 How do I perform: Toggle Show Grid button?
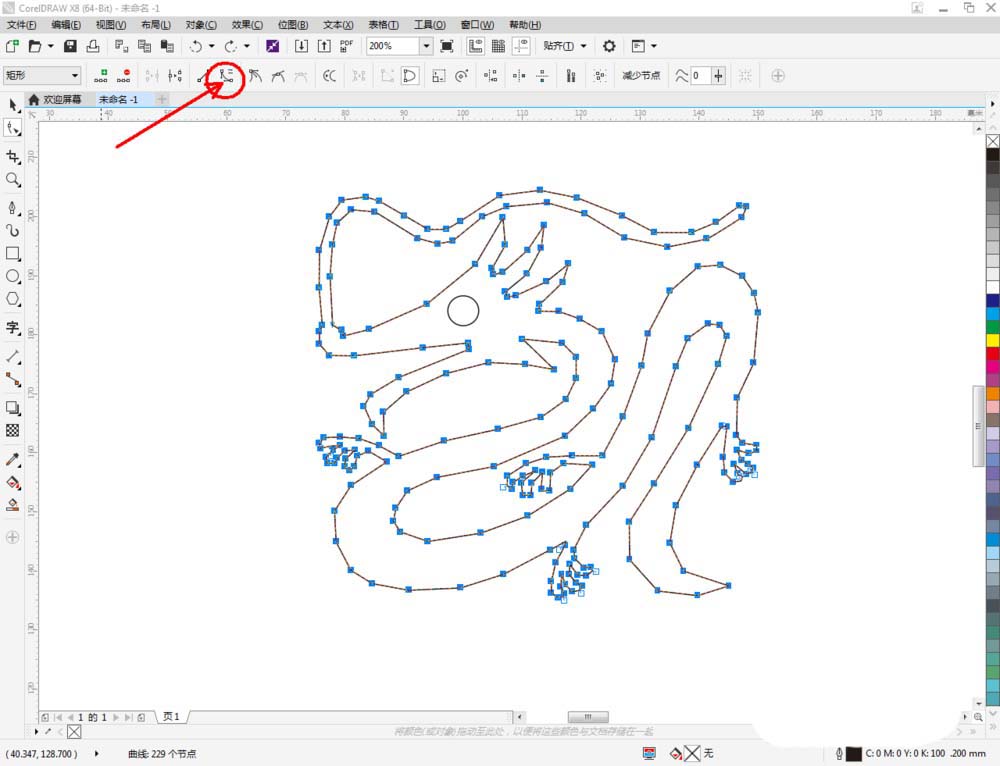tap(498, 46)
